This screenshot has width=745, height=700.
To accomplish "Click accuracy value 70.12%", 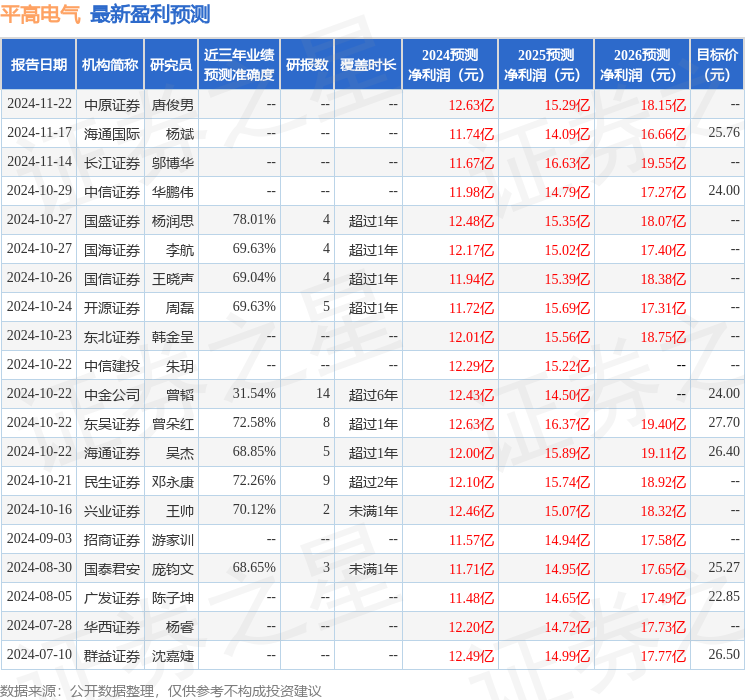I will coord(254,509).
